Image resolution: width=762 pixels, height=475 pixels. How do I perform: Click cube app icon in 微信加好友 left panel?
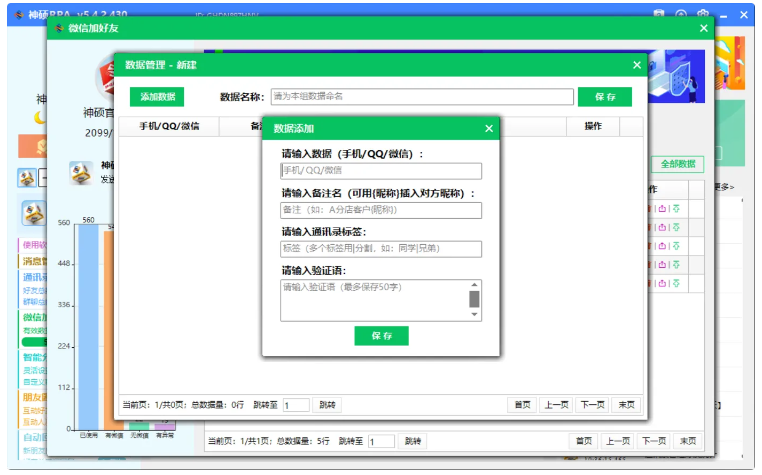(x=80, y=174)
